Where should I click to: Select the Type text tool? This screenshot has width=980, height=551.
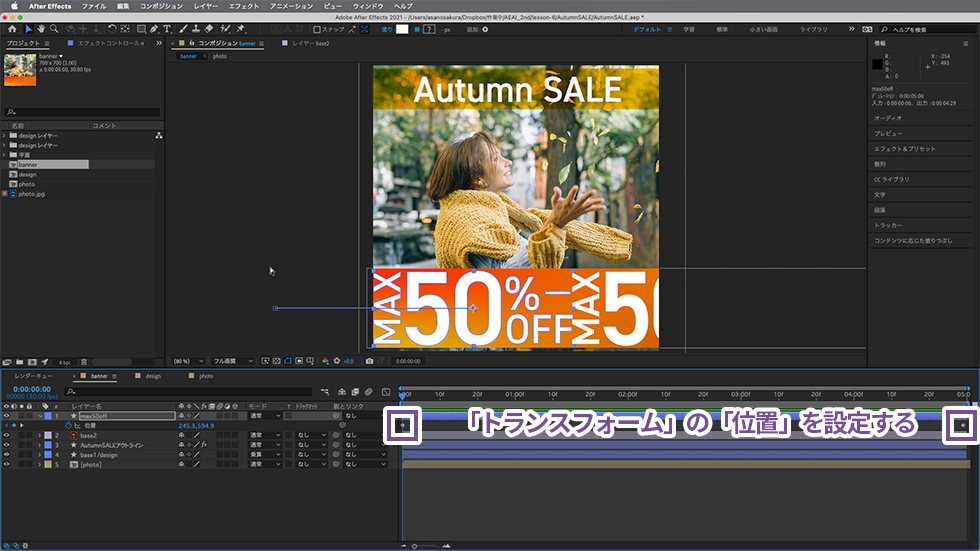[x=167, y=29]
